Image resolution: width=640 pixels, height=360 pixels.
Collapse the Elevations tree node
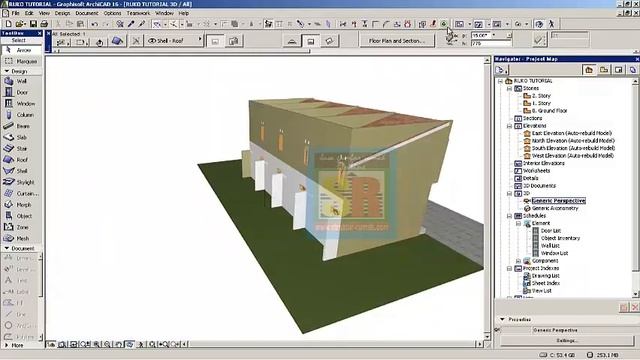pos(509,126)
